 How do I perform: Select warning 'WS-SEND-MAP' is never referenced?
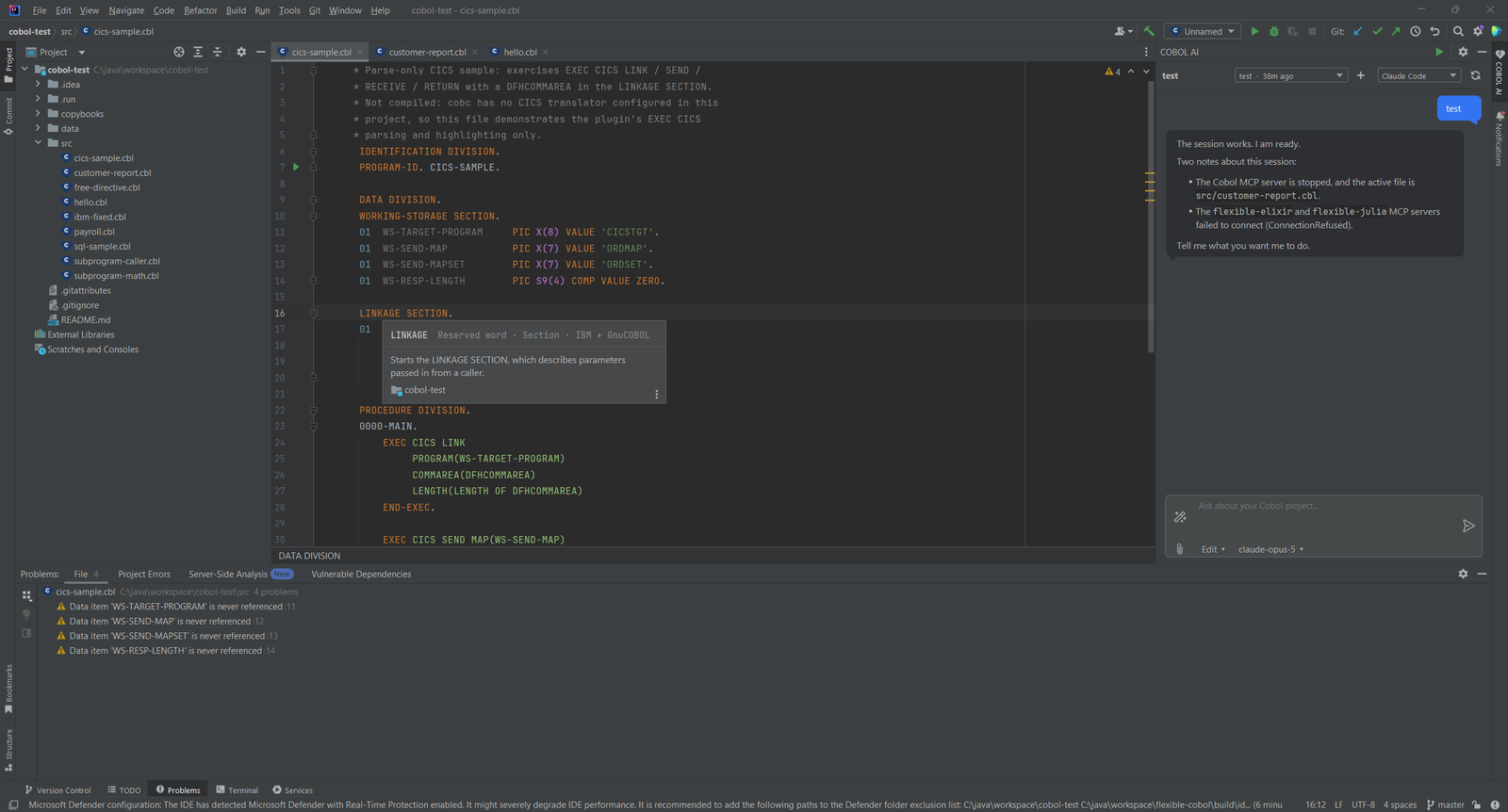[x=160, y=622]
